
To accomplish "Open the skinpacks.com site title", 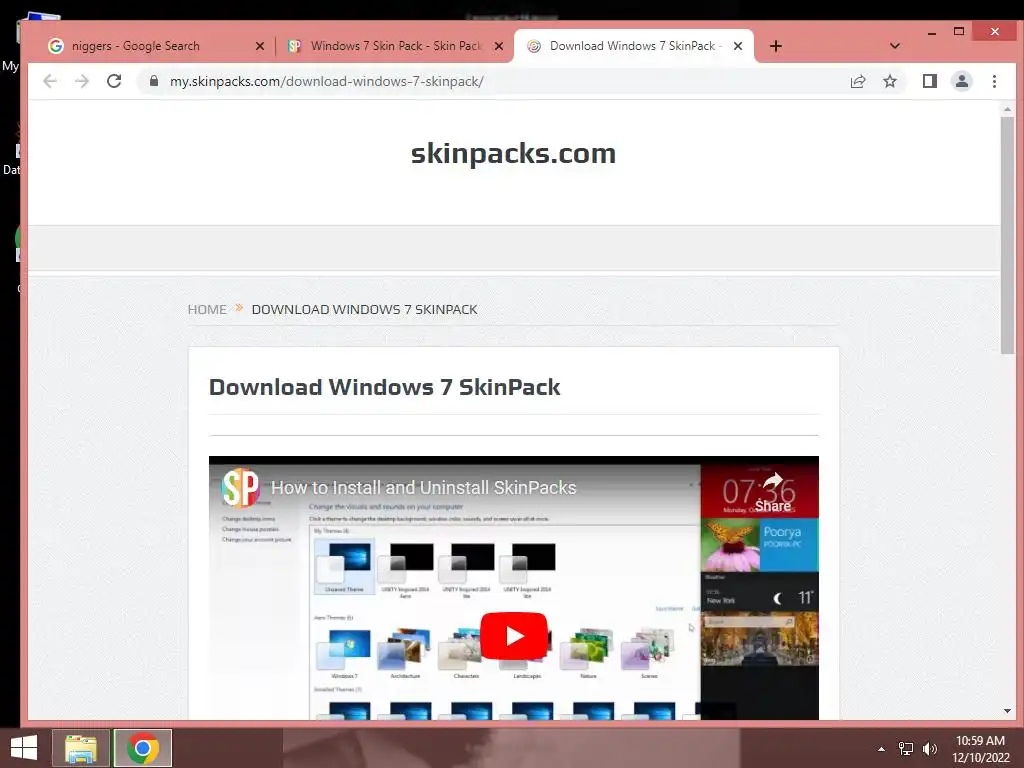I will point(513,153).
